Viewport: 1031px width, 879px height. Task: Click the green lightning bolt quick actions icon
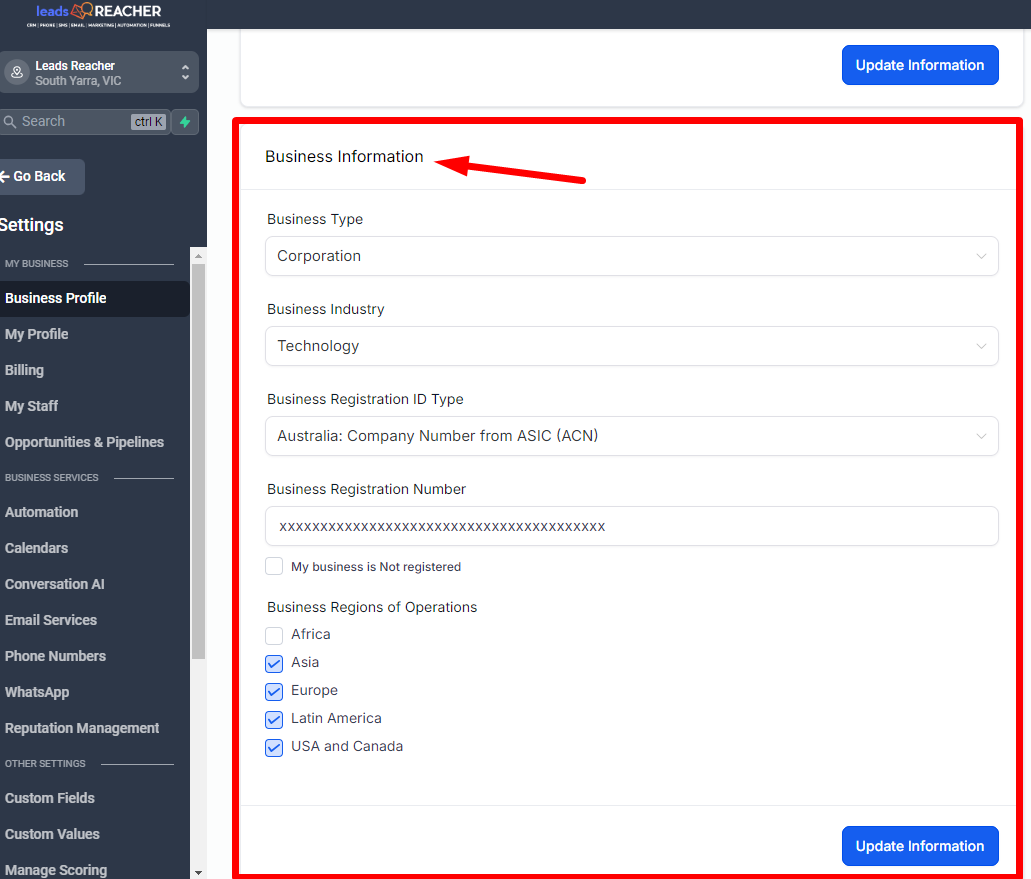[x=185, y=122]
